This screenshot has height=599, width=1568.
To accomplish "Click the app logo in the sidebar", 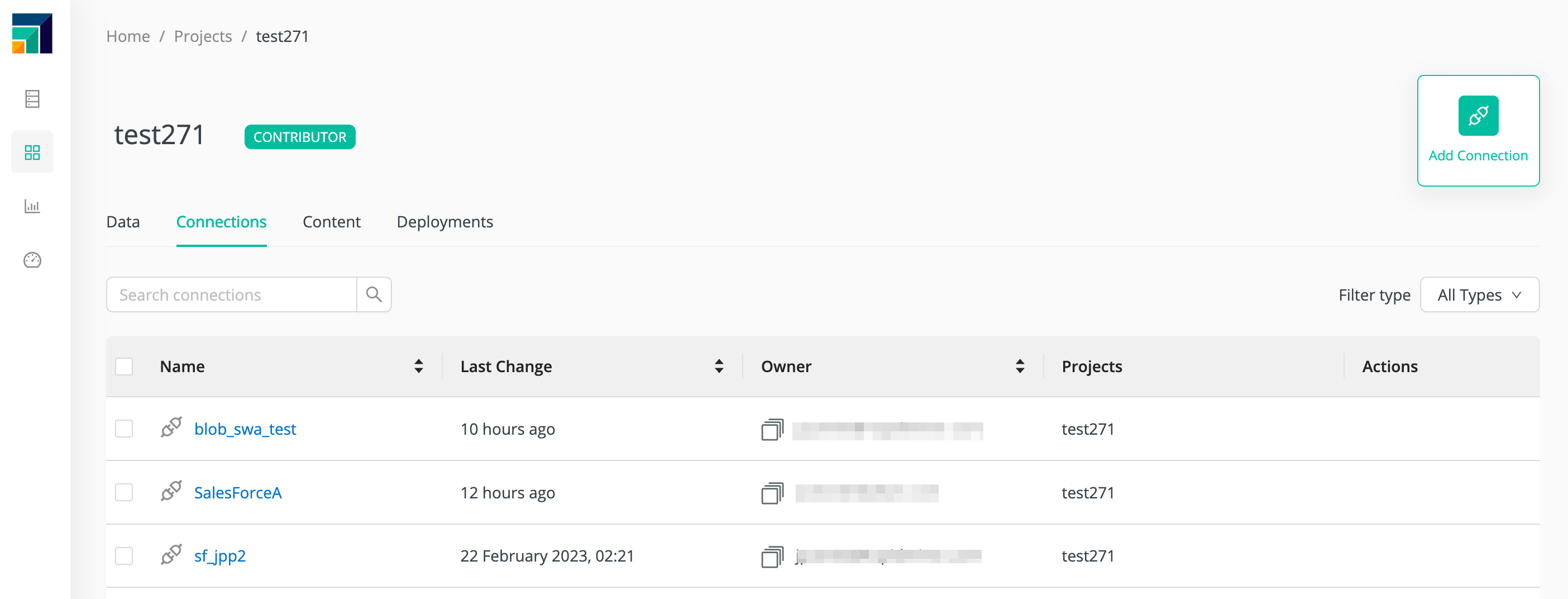I will pyautogui.click(x=32, y=34).
